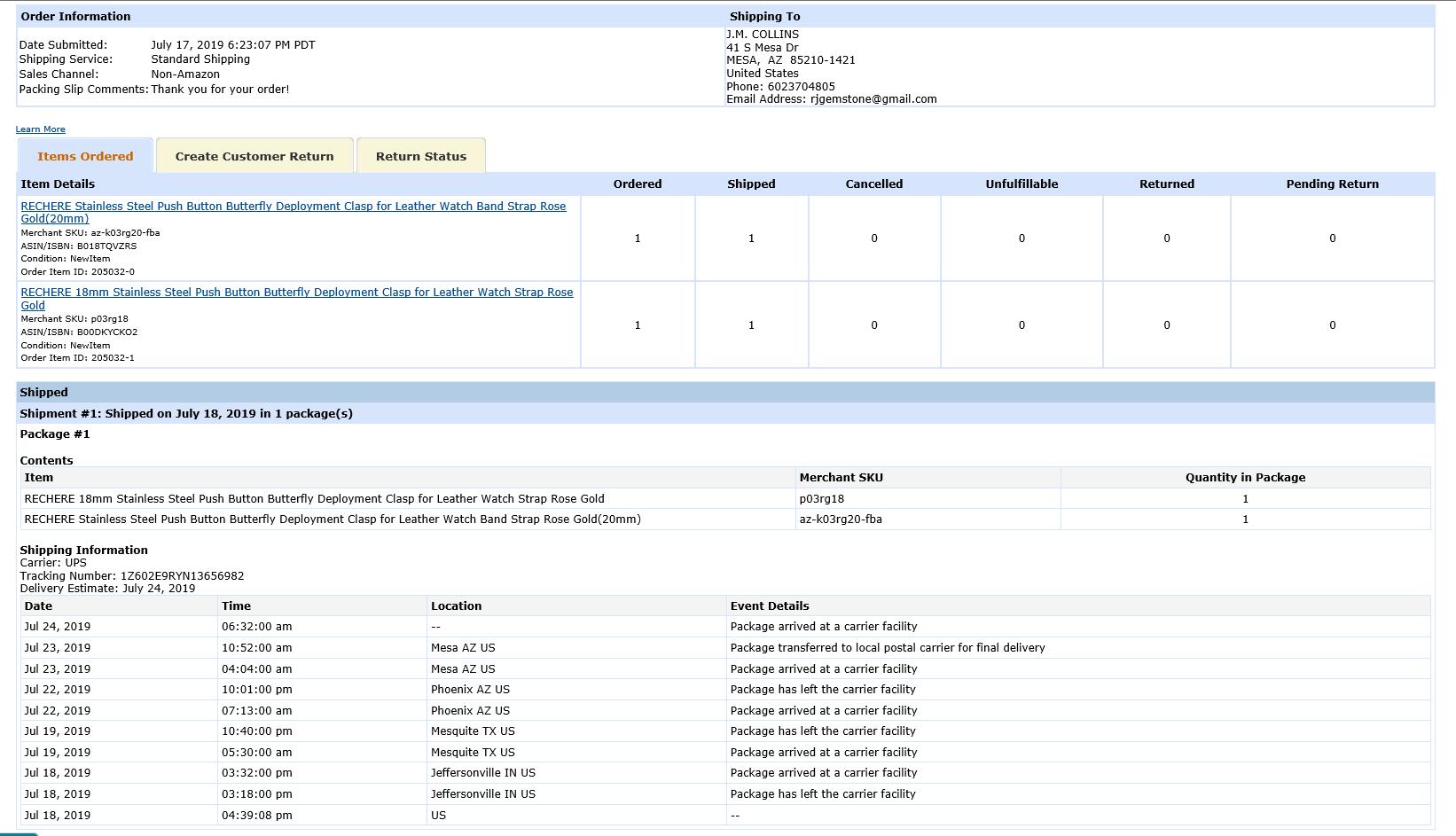Click the Quantity in Package column header

[1245, 478]
